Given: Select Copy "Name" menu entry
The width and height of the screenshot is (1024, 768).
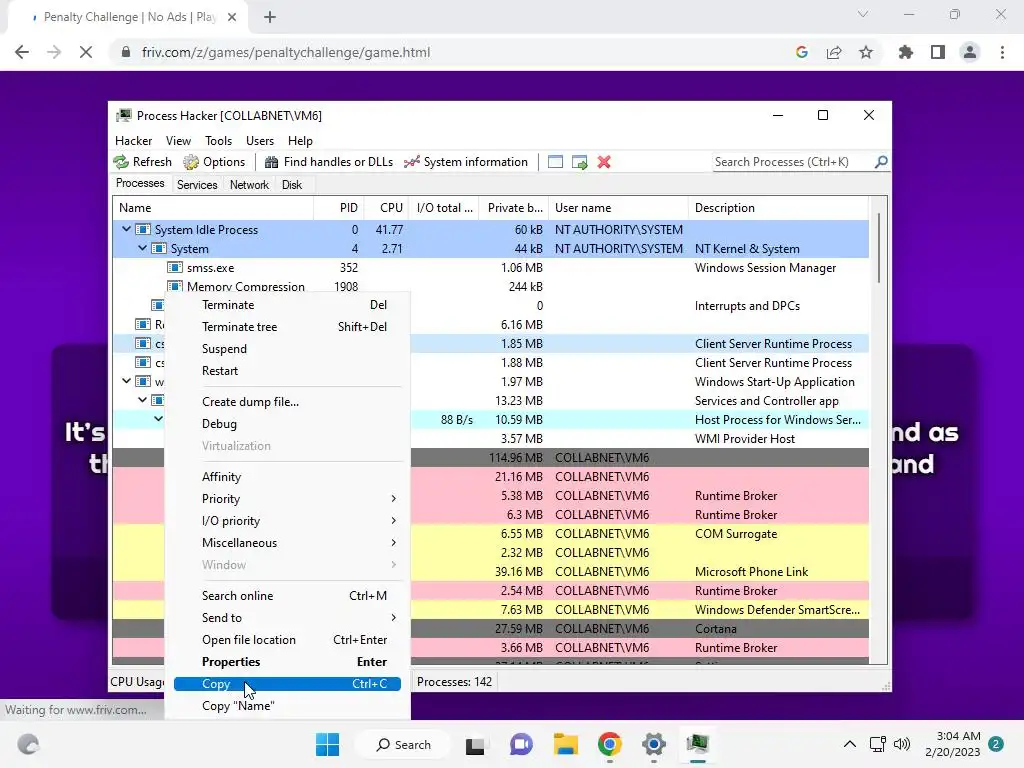Looking at the screenshot, I should [287, 706].
